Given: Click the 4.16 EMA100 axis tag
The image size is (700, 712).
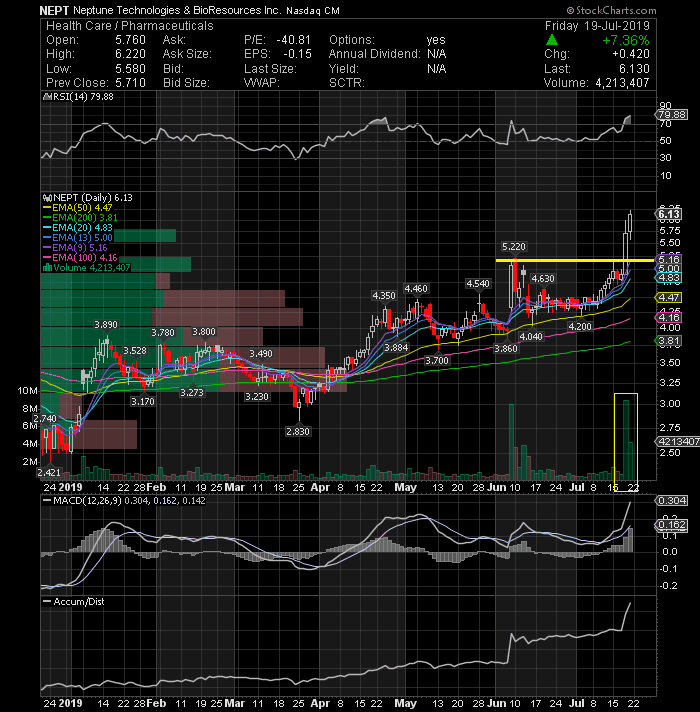Looking at the screenshot, I should coord(669,317).
